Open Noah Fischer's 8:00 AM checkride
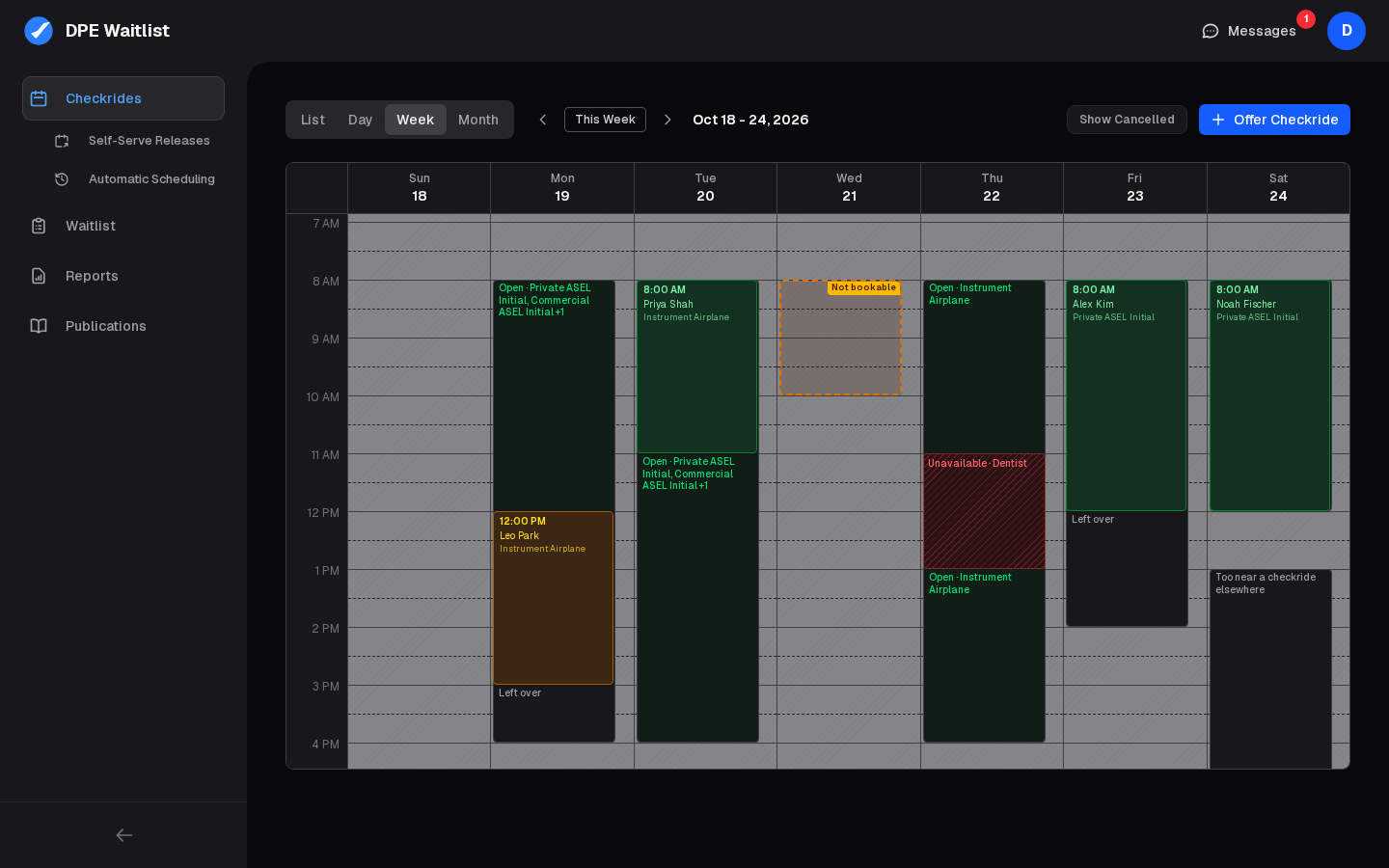 pyautogui.click(x=1270, y=395)
